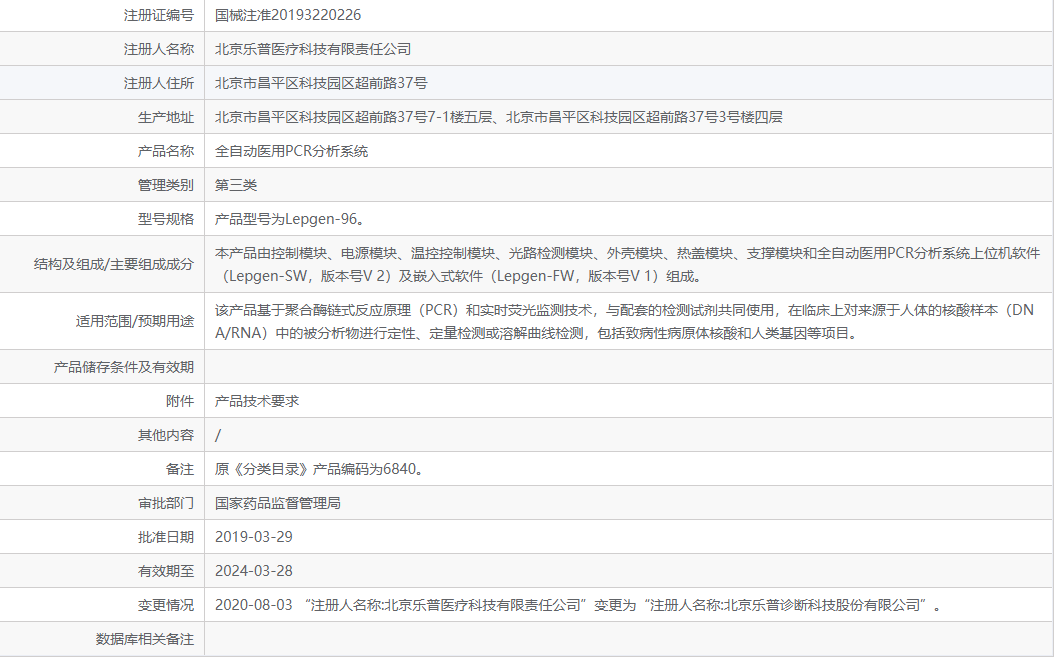Select the address 北京市昌平区科技园区超前路37号

pyautogui.click(x=321, y=83)
